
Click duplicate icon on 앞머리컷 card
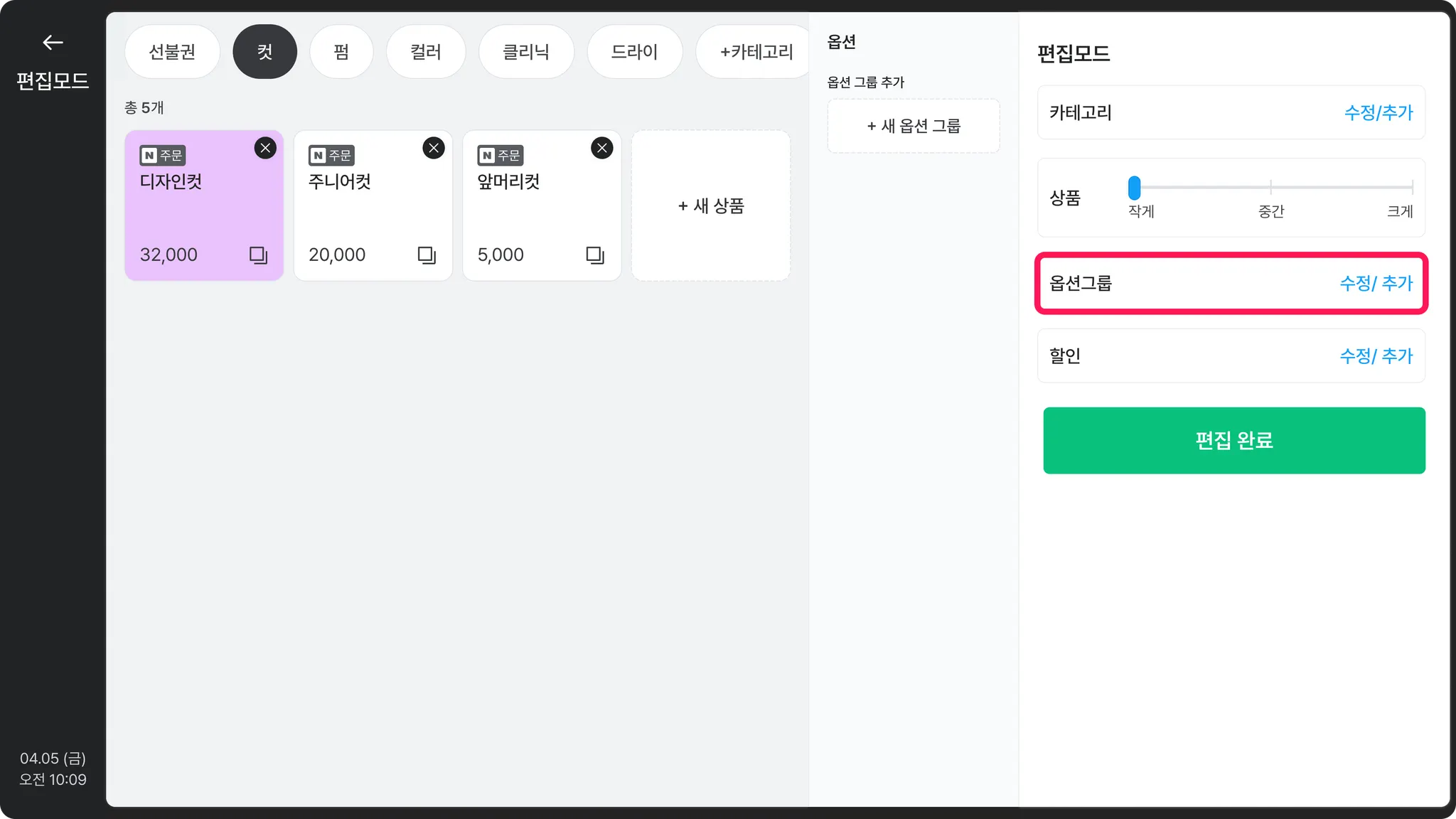coord(595,255)
